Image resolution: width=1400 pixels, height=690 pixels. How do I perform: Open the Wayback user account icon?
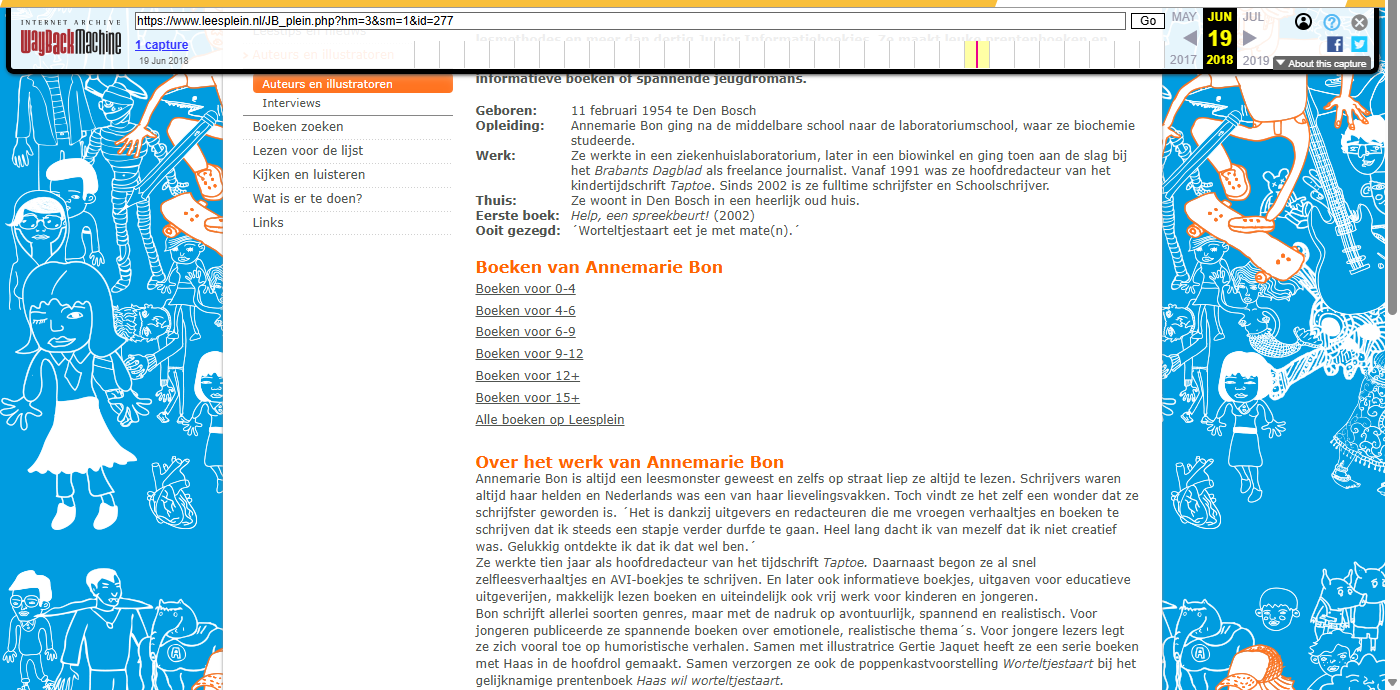click(1303, 22)
